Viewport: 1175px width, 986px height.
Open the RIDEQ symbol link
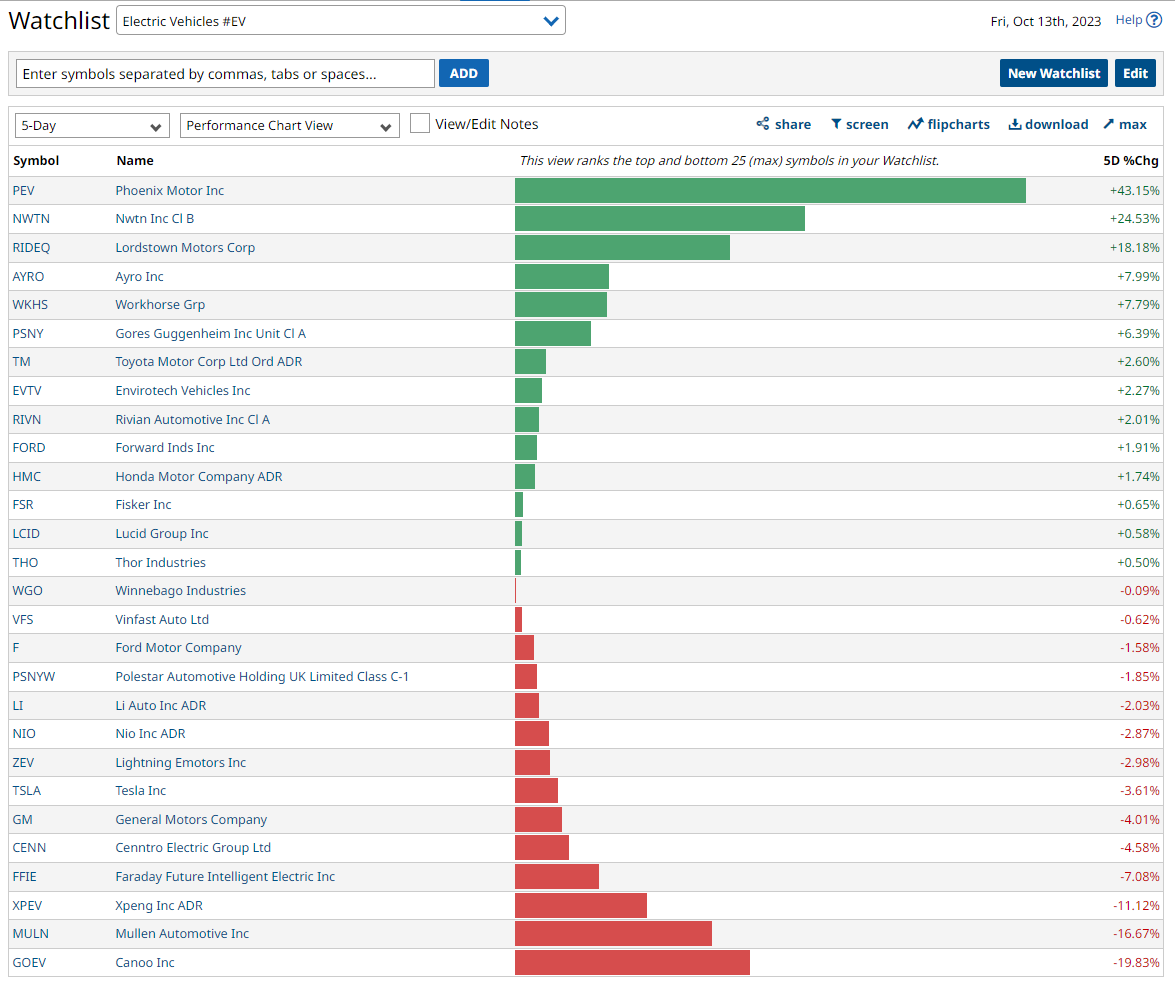pos(31,247)
